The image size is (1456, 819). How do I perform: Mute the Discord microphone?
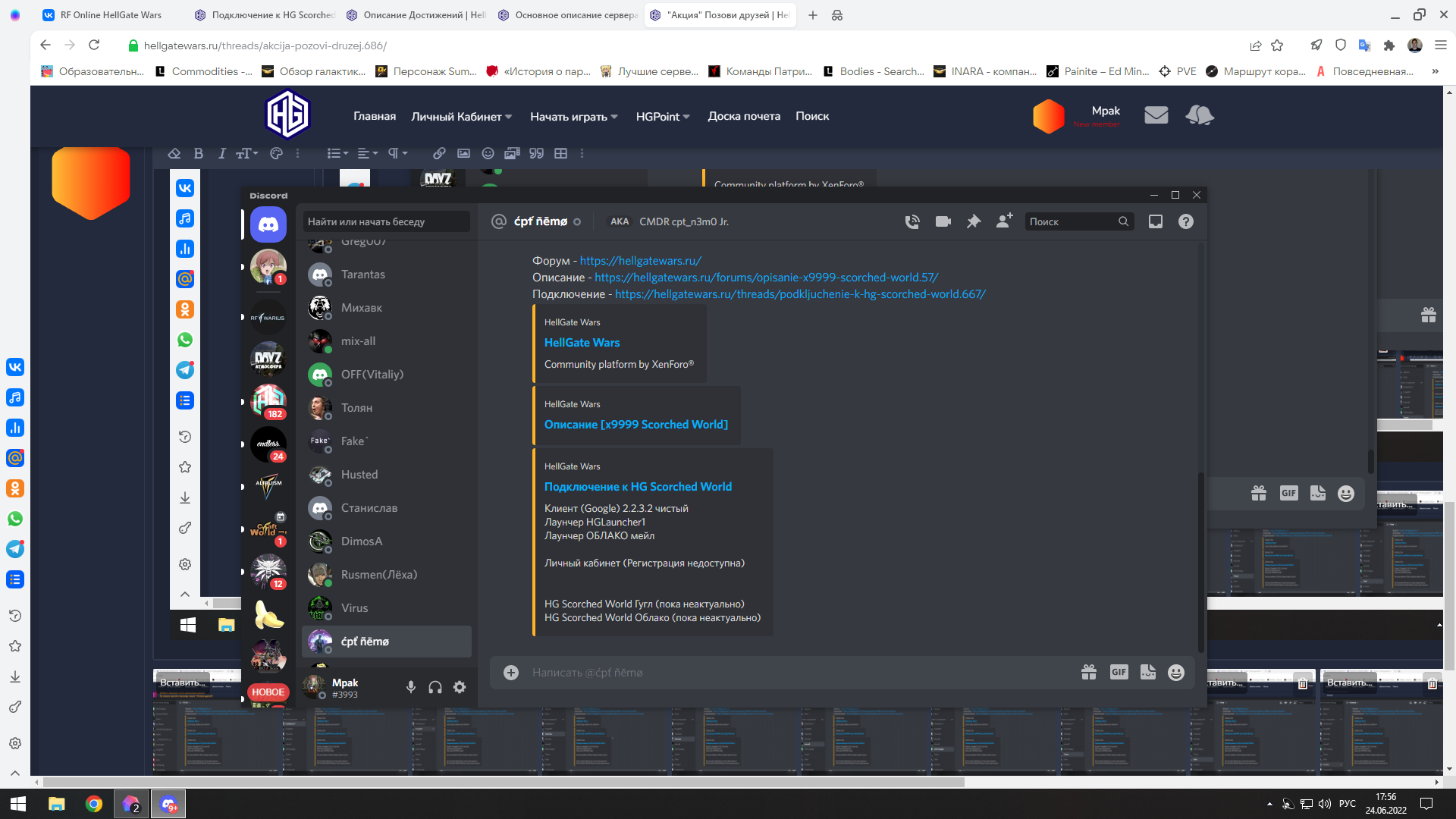click(411, 687)
